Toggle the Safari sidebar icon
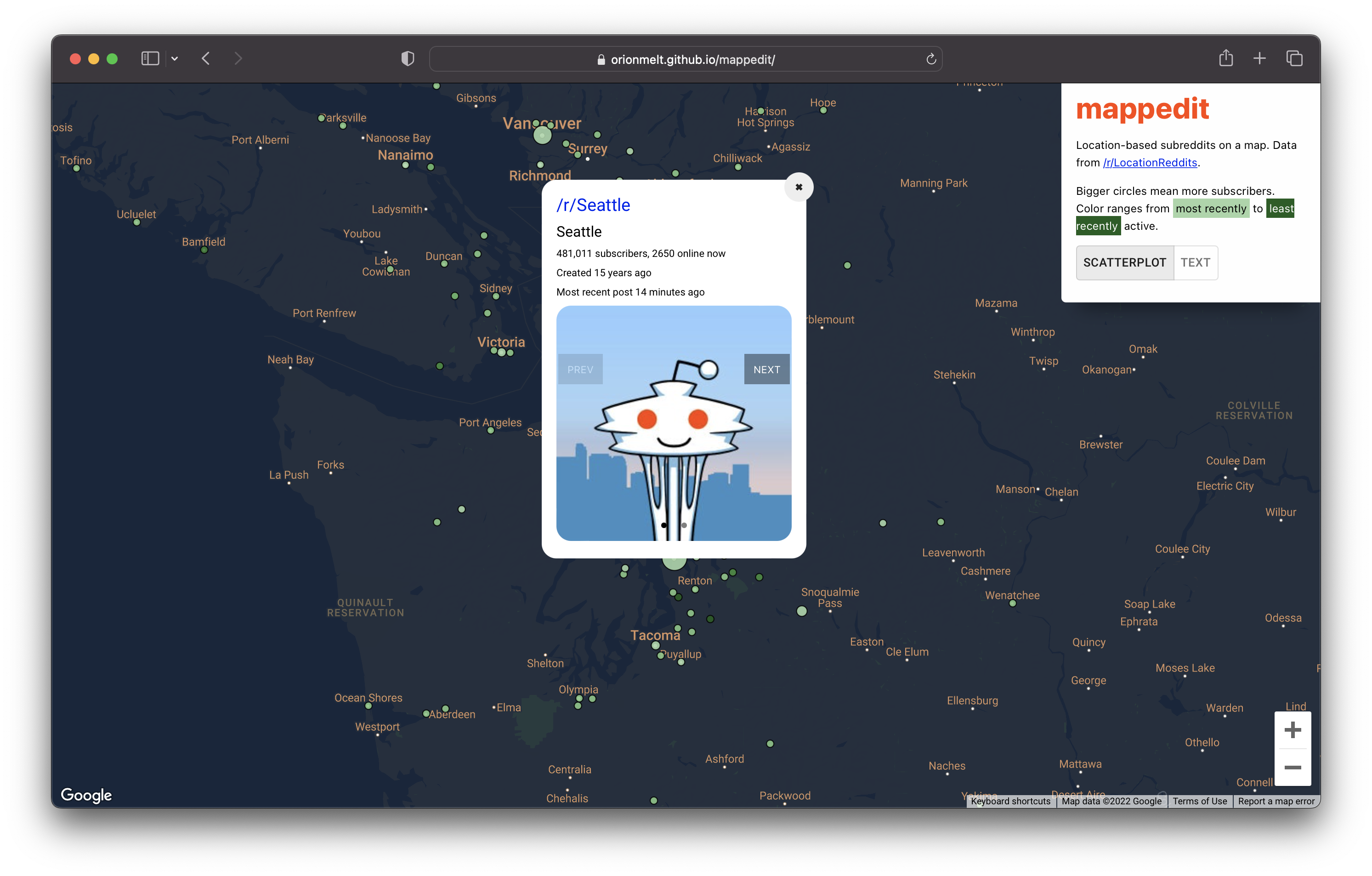Viewport: 1372px width, 876px height. 150,58
